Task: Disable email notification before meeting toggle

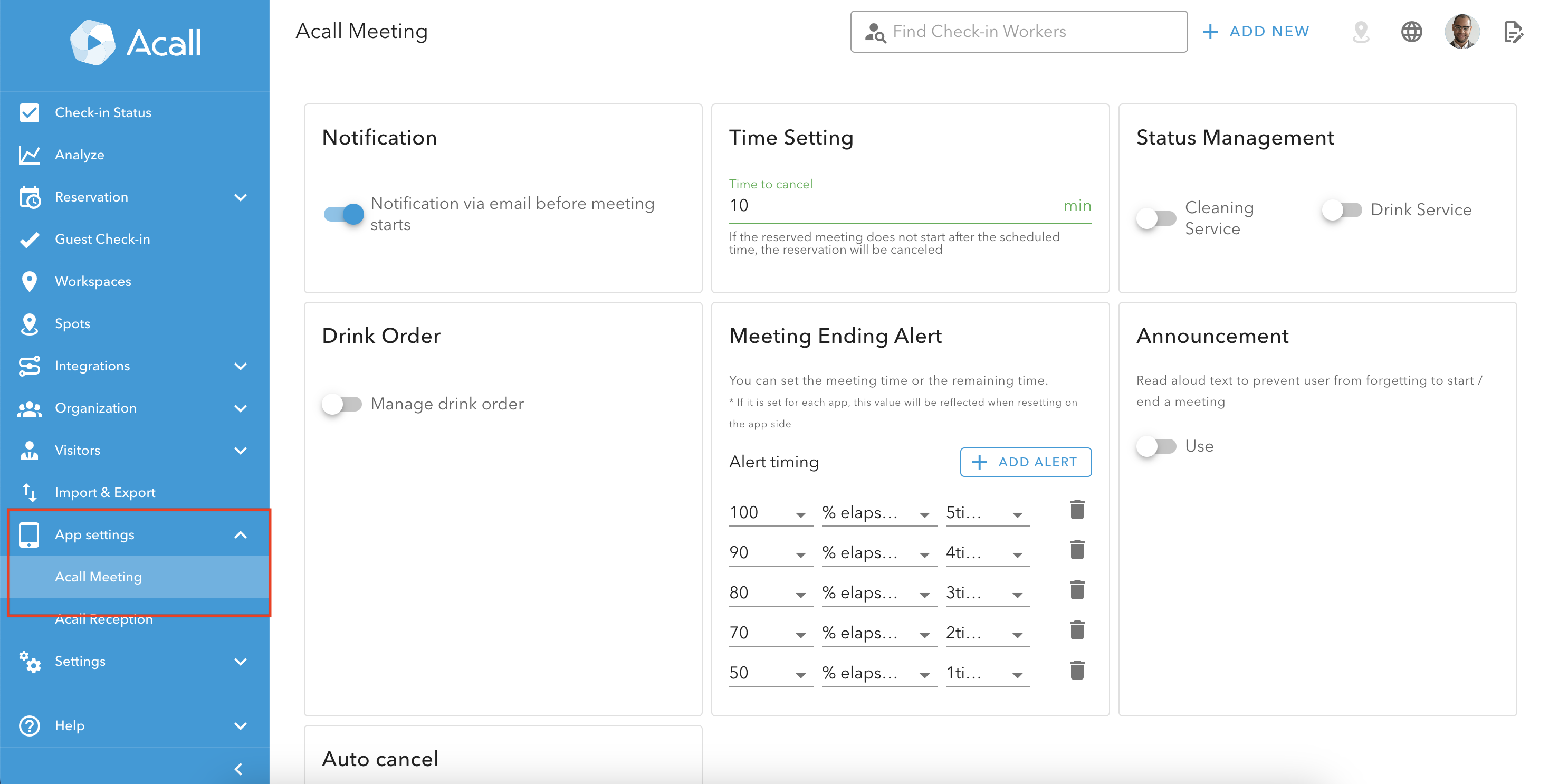Action: click(x=343, y=214)
